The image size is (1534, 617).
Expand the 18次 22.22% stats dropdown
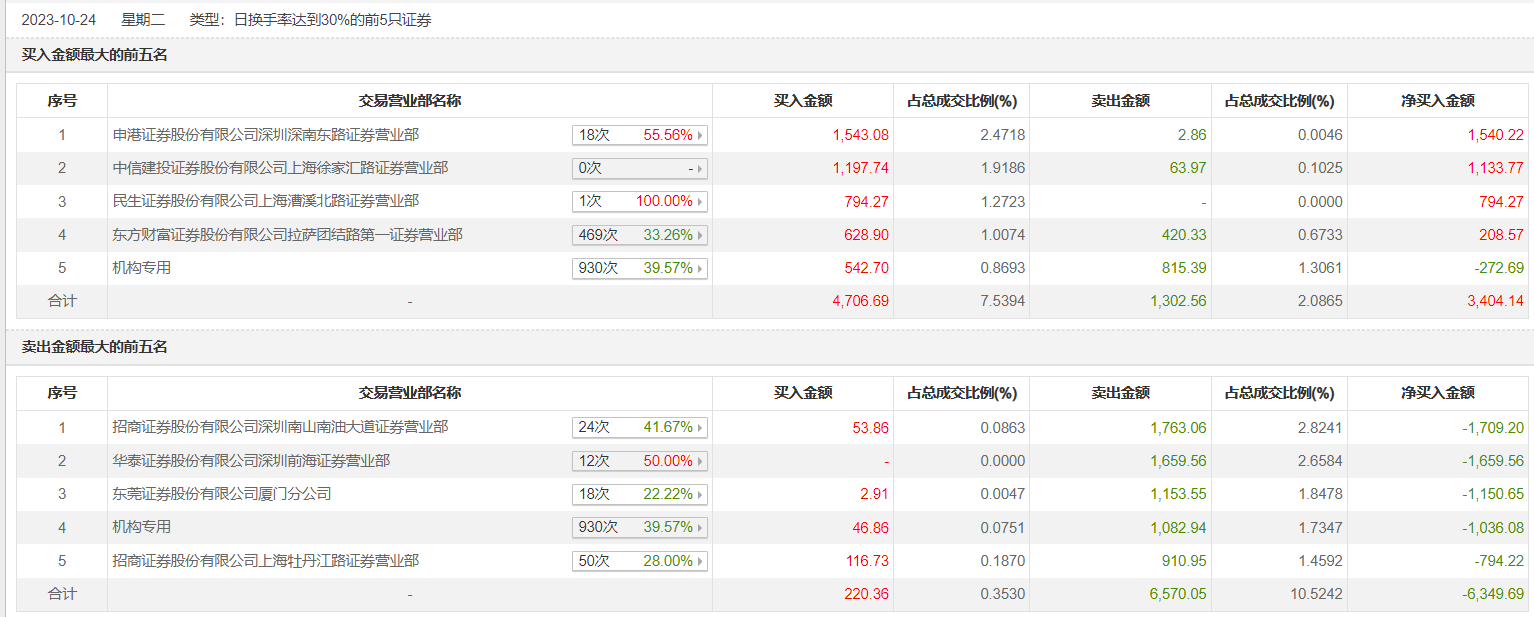coord(700,495)
